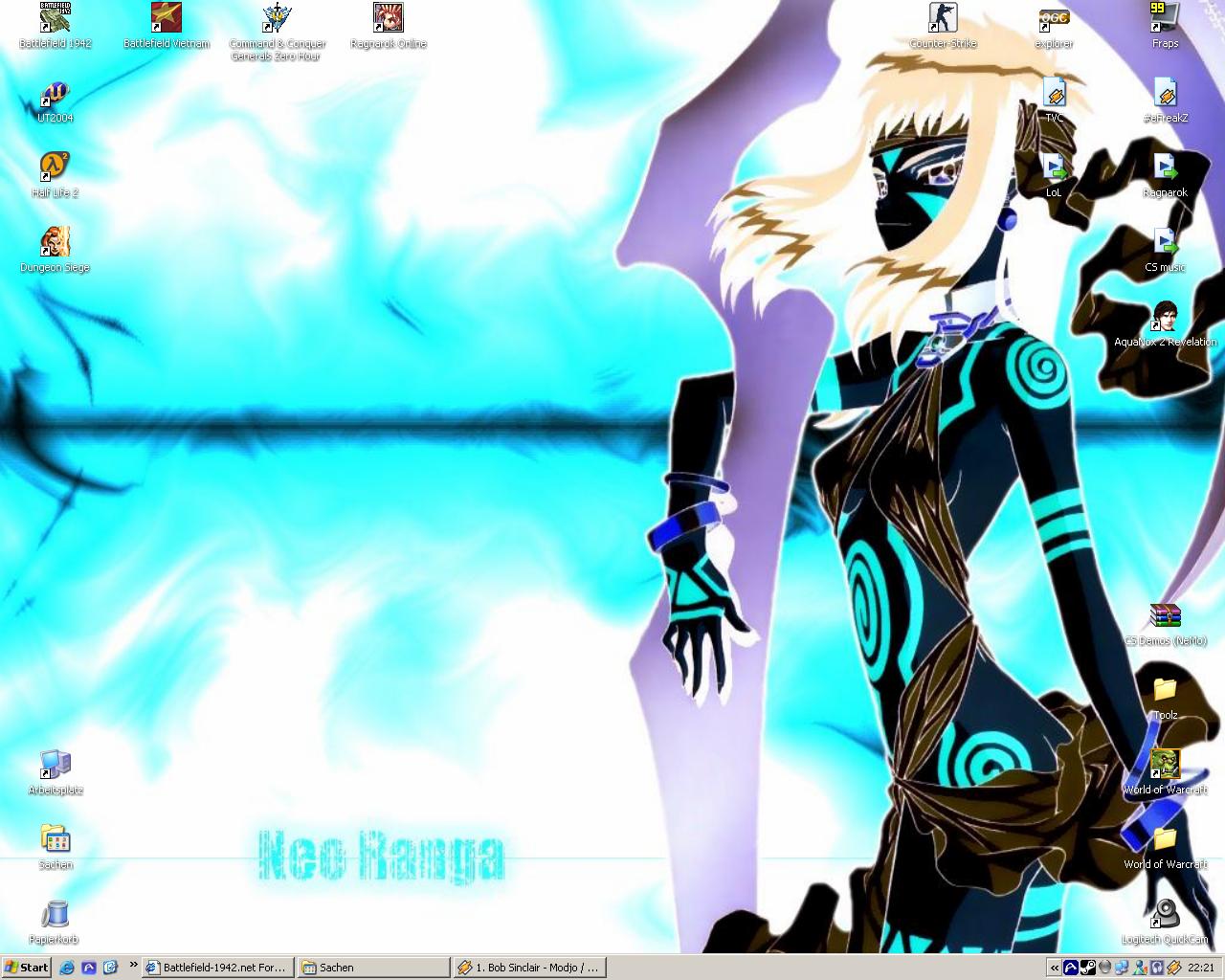Open the Battlefield 1942 desktop shortcut
Image resolution: width=1225 pixels, height=980 pixels.
point(56,26)
